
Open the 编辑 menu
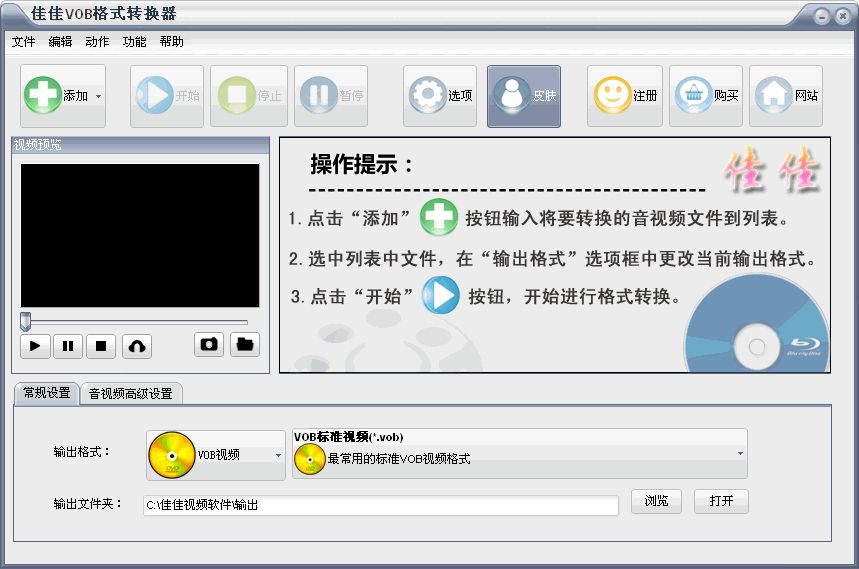click(x=60, y=42)
